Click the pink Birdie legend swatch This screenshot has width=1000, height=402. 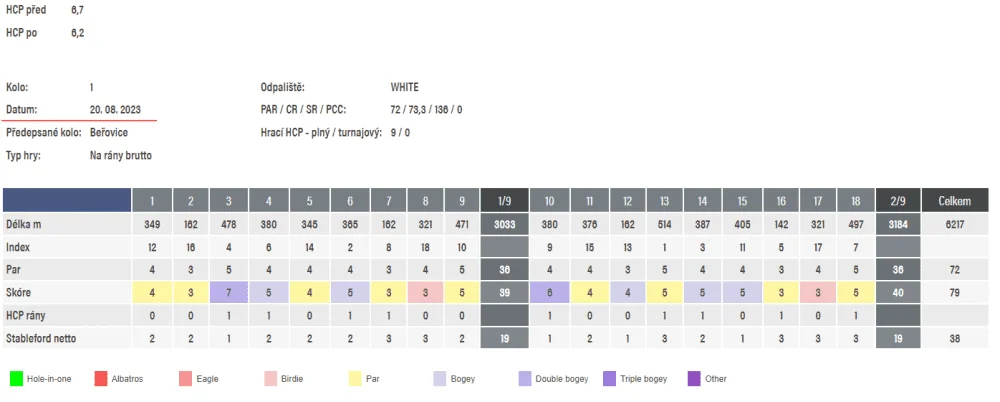point(270,379)
